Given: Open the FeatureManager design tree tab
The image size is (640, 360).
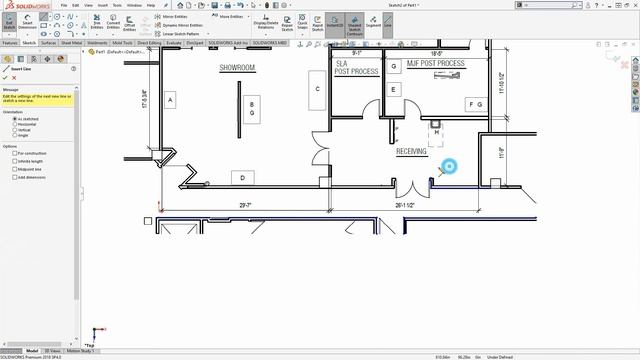Looking at the screenshot, I should [x=7, y=59].
